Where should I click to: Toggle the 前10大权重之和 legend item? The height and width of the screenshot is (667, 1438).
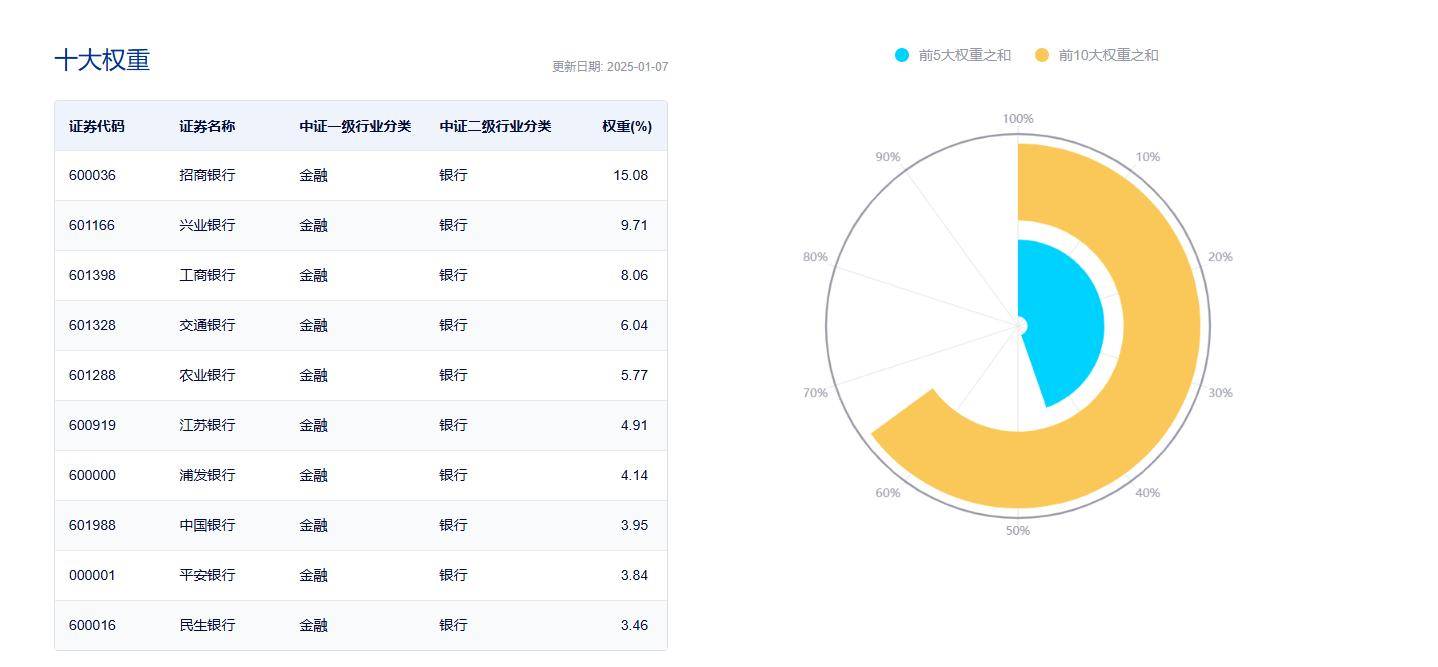coord(1096,55)
